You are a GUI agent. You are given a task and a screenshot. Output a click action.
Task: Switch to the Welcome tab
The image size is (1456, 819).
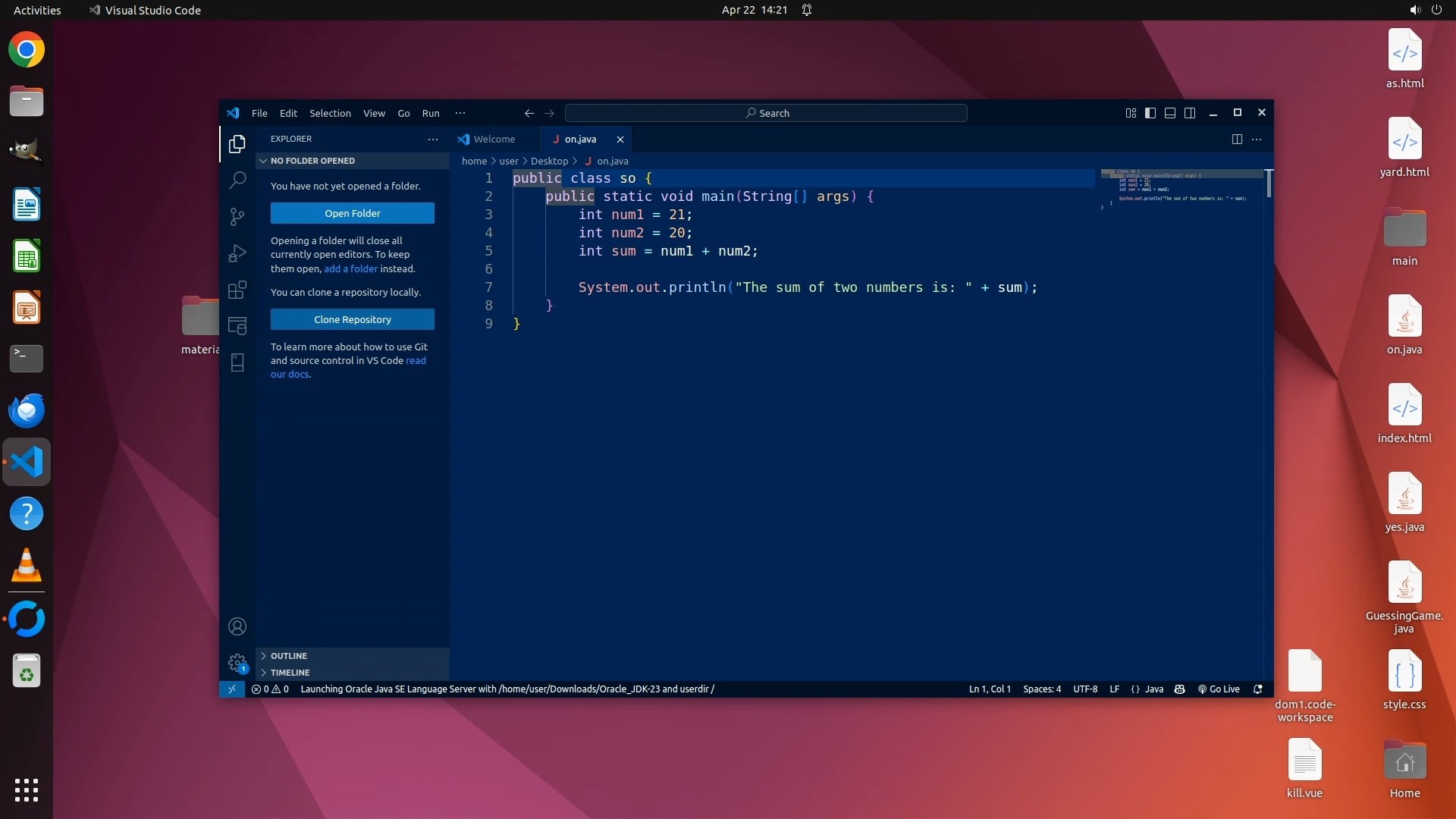[x=494, y=139]
